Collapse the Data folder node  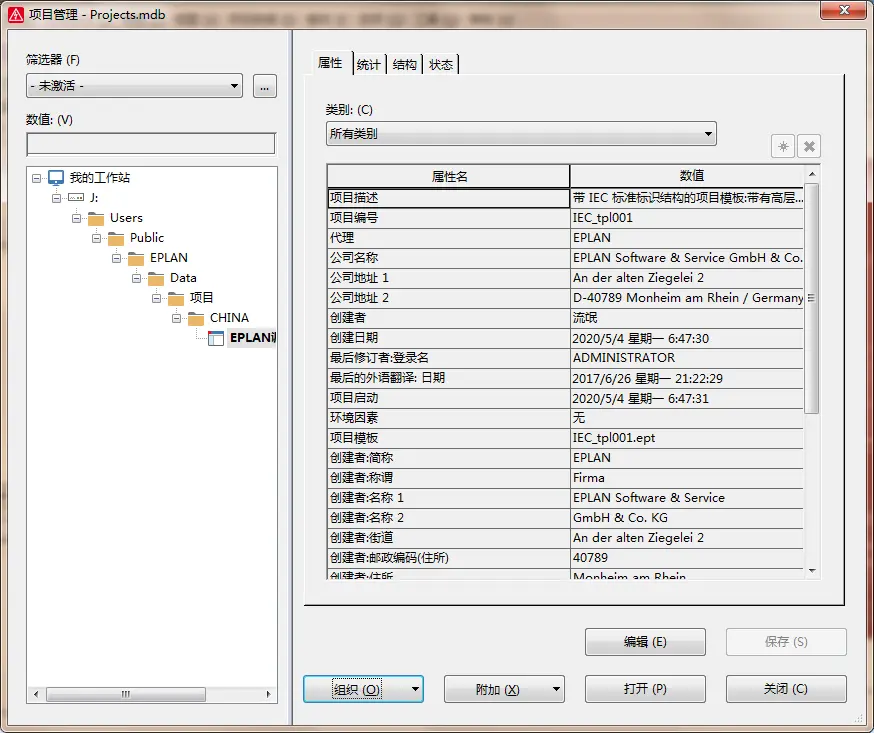pyautogui.click(x=137, y=278)
